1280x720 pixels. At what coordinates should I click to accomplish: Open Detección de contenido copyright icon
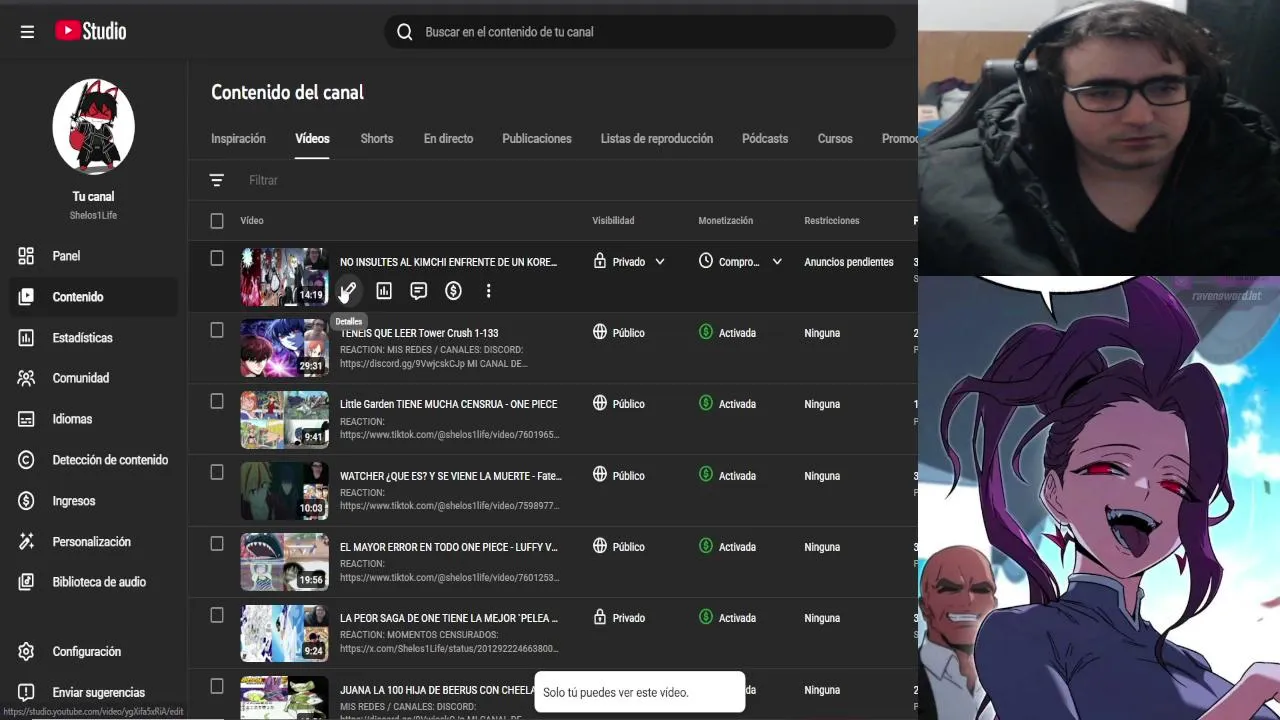(26, 460)
